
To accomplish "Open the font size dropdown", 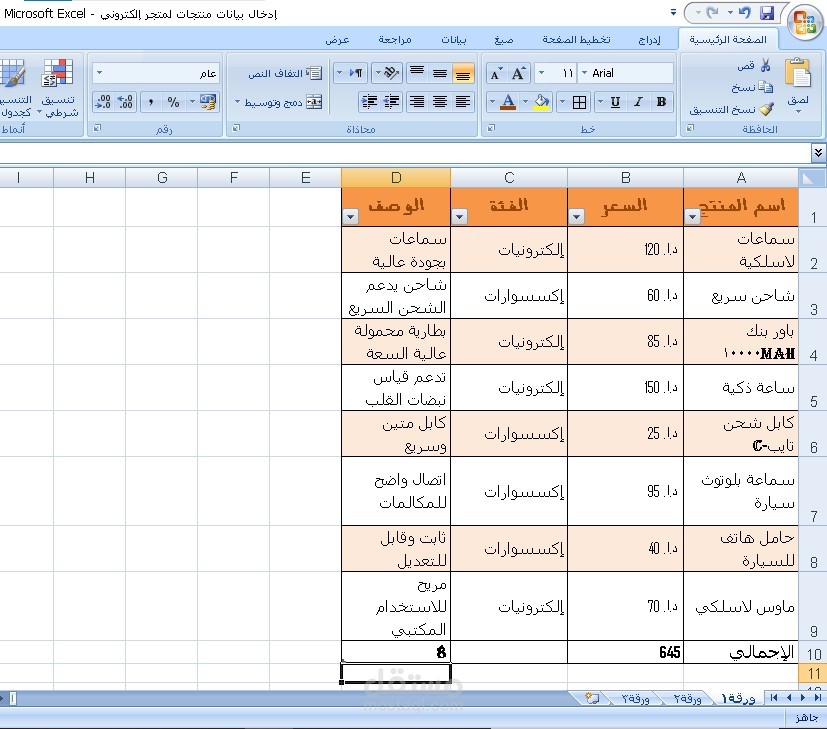I will [x=541, y=73].
